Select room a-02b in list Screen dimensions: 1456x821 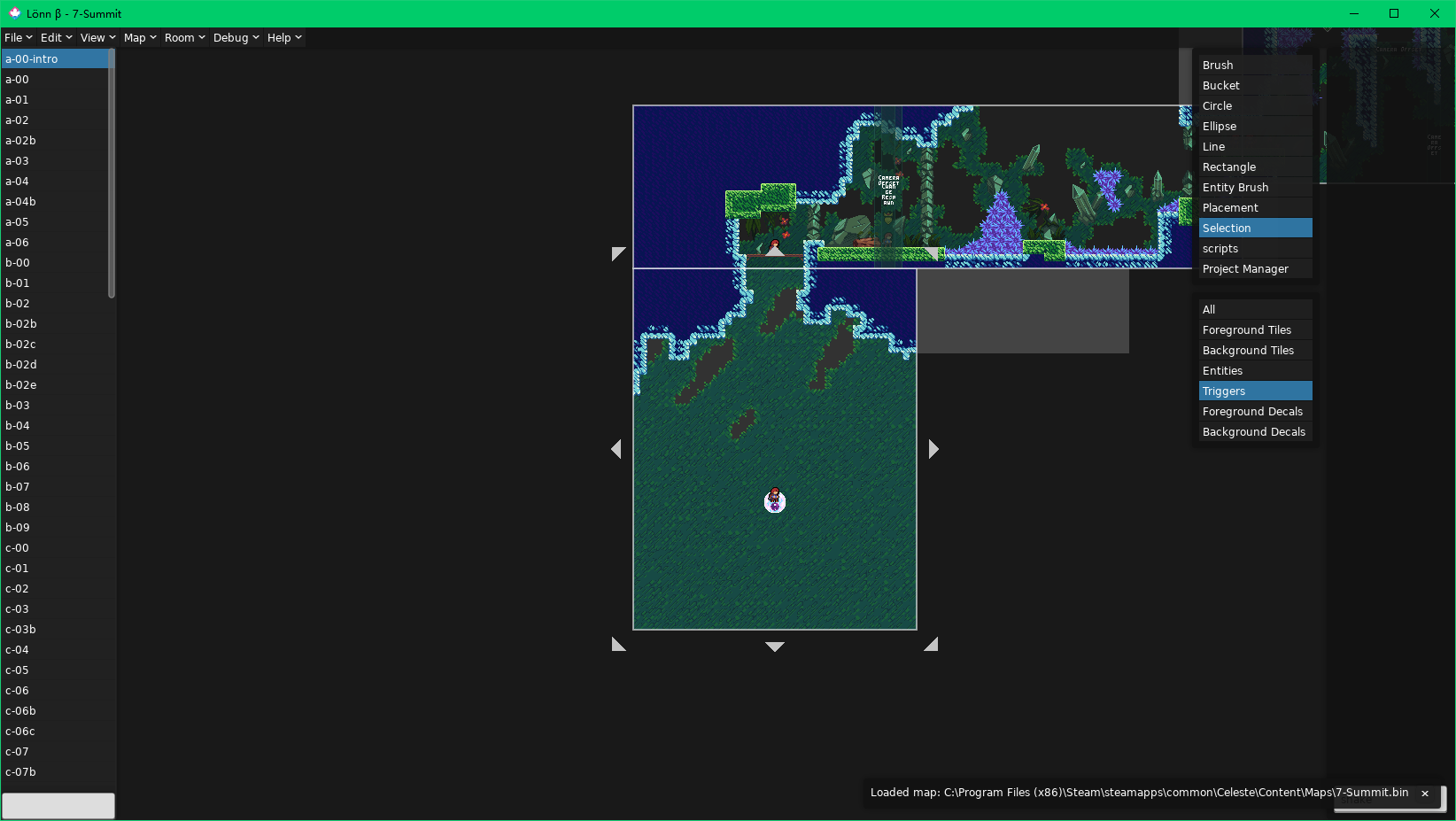pyautogui.click(x=54, y=141)
